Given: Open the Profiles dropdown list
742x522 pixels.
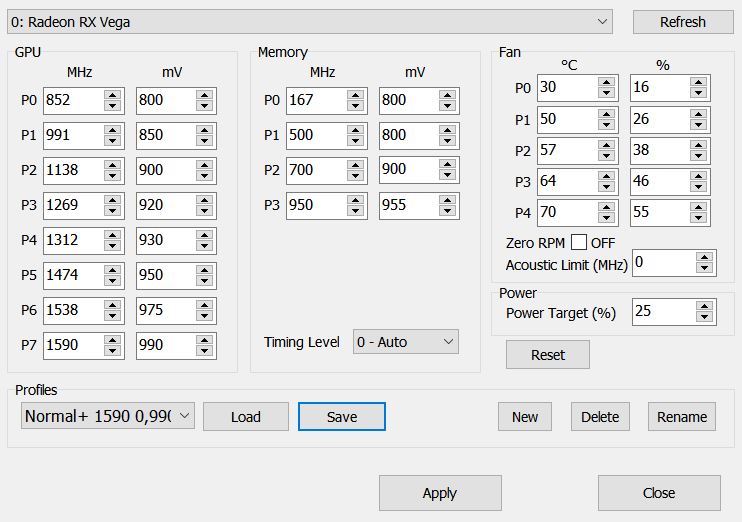Looking at the screenshot, I should click(x=108, y=416).
